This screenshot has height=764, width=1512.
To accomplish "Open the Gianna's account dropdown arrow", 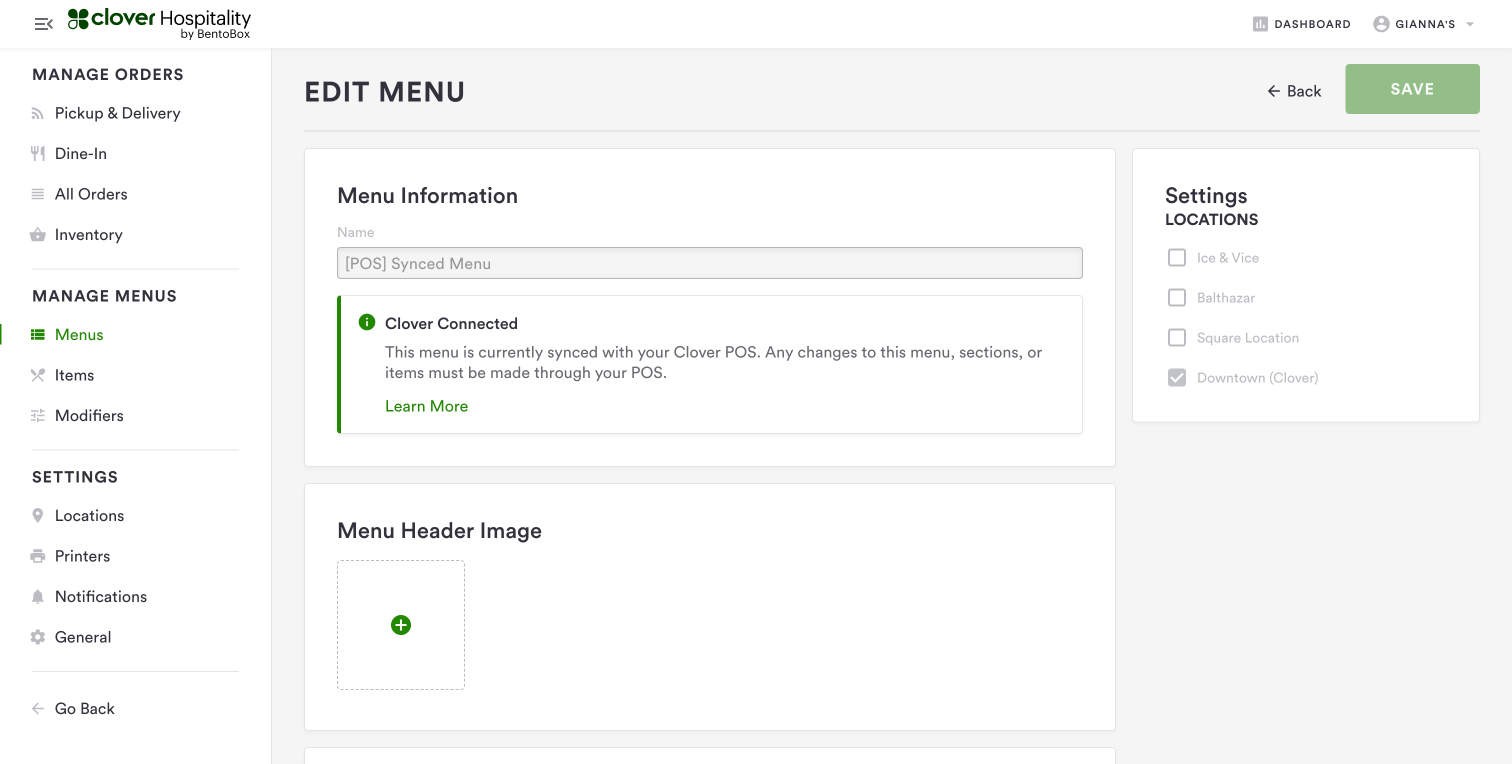I will (1470, 24).
